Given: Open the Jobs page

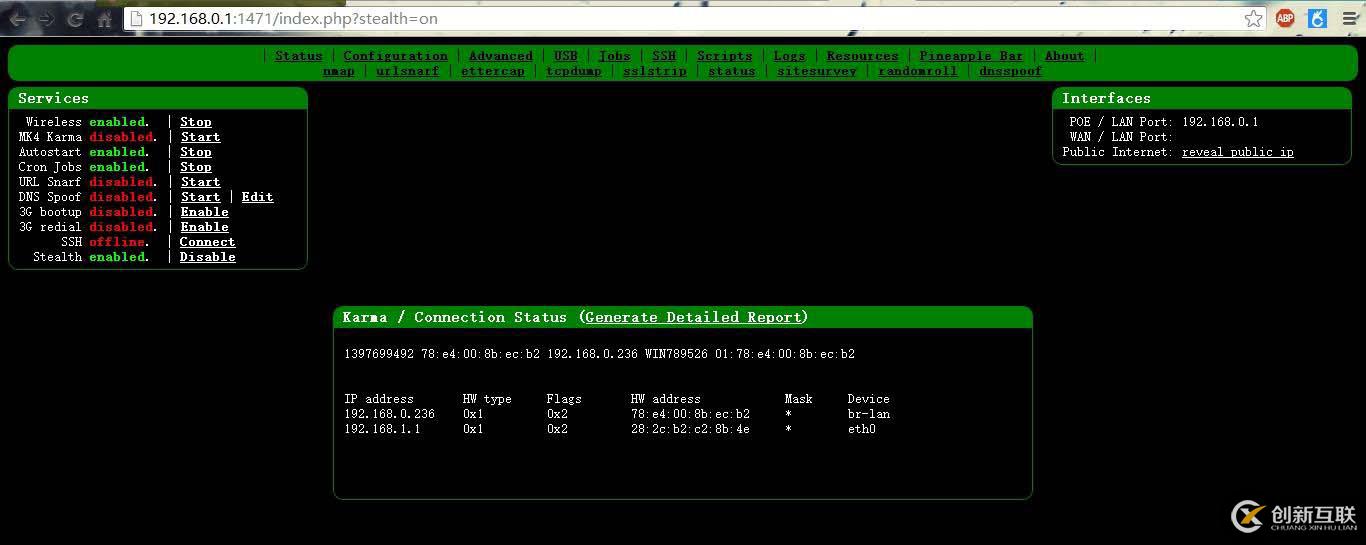Looking at the screenshot, I should pos(615,56).
